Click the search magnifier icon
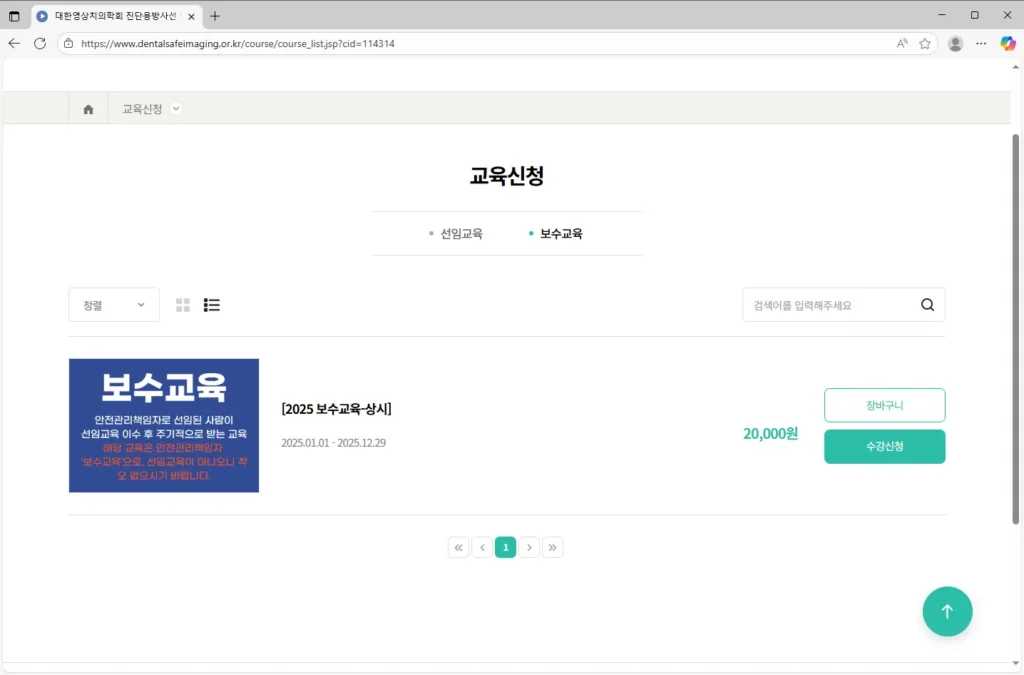This screenshot has height=675, width=1024. click(926, 304)
